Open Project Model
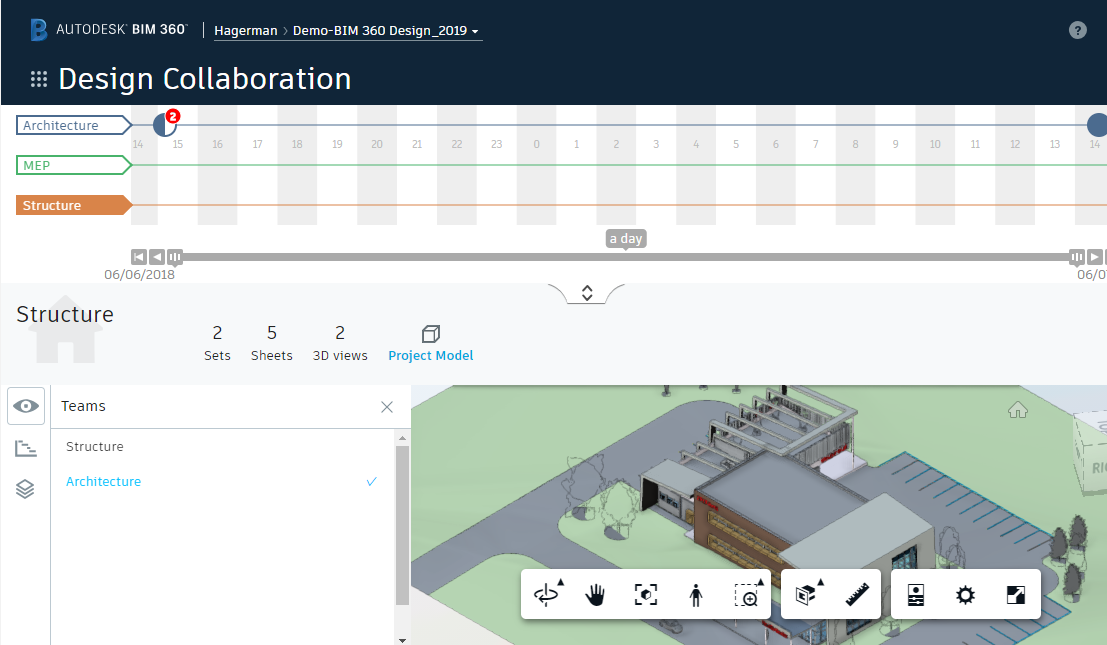Image resolution: width=1107 pixels, height=645 pixels. (x=430, y=344)
